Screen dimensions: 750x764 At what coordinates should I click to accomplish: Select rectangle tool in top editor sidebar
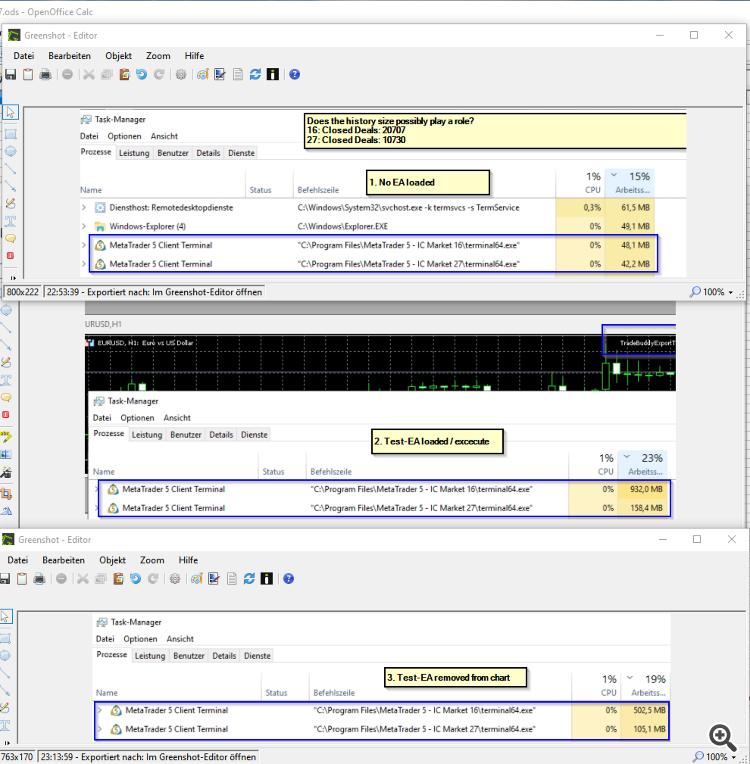click(10, 134)
